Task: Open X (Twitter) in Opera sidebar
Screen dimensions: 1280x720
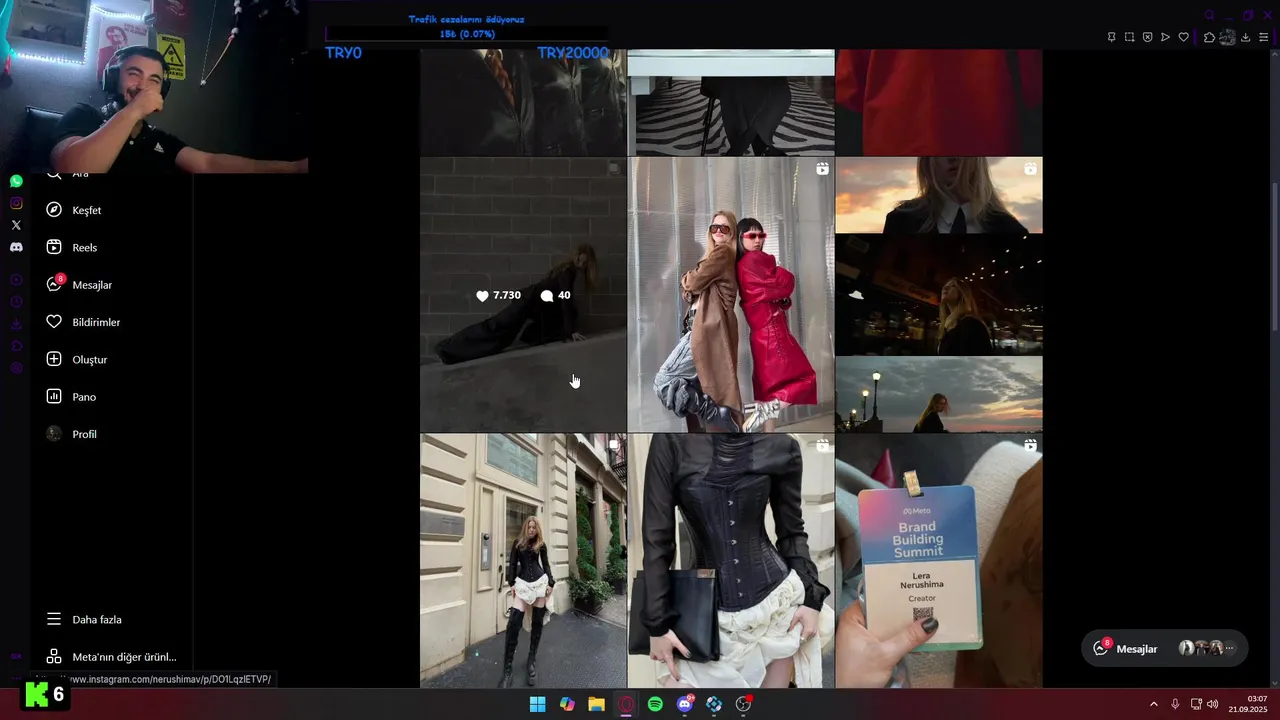Action: [x=16, y=225]
